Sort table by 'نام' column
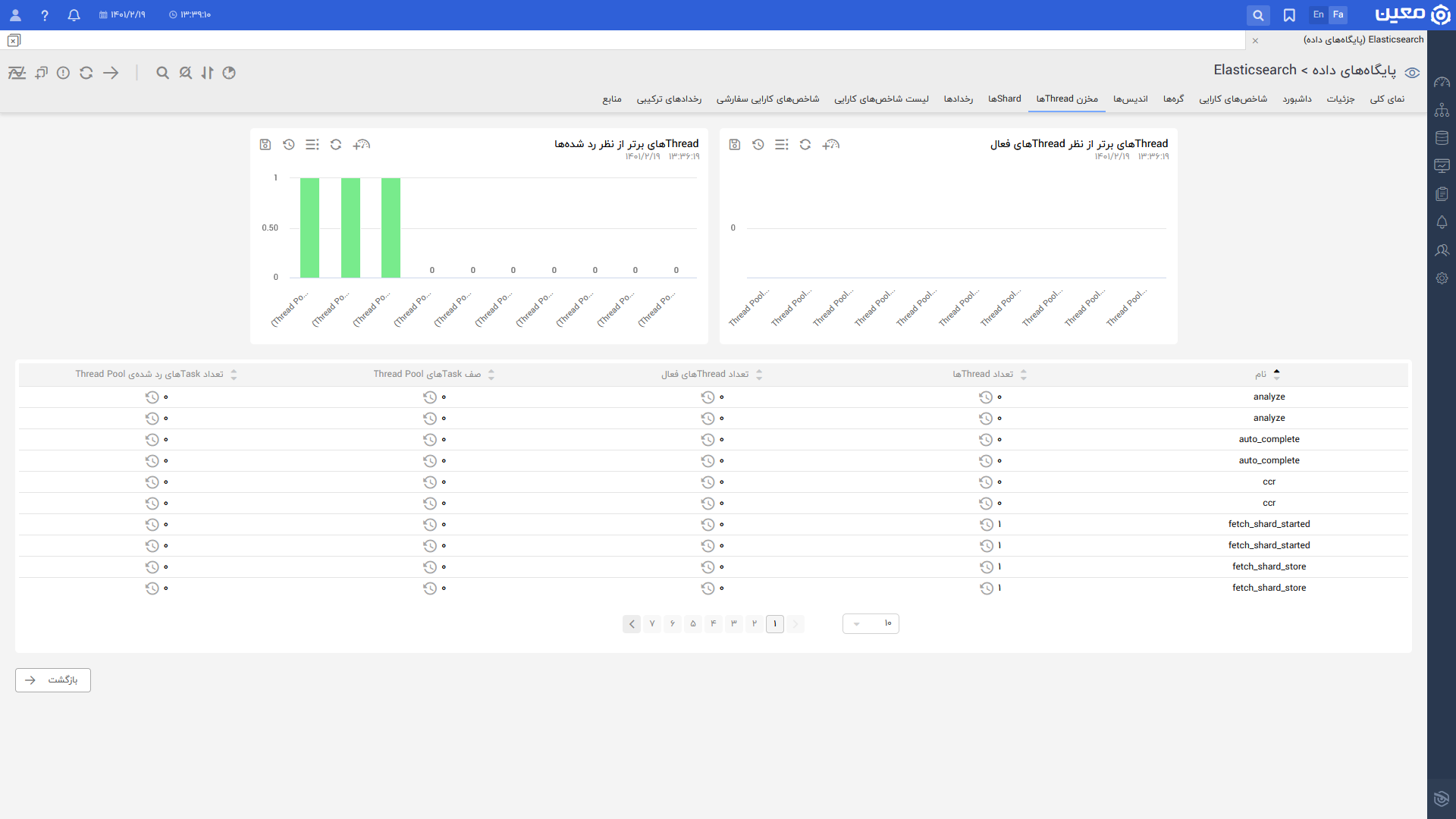This screenshot has width=1456, height=819. (1267, 375)
